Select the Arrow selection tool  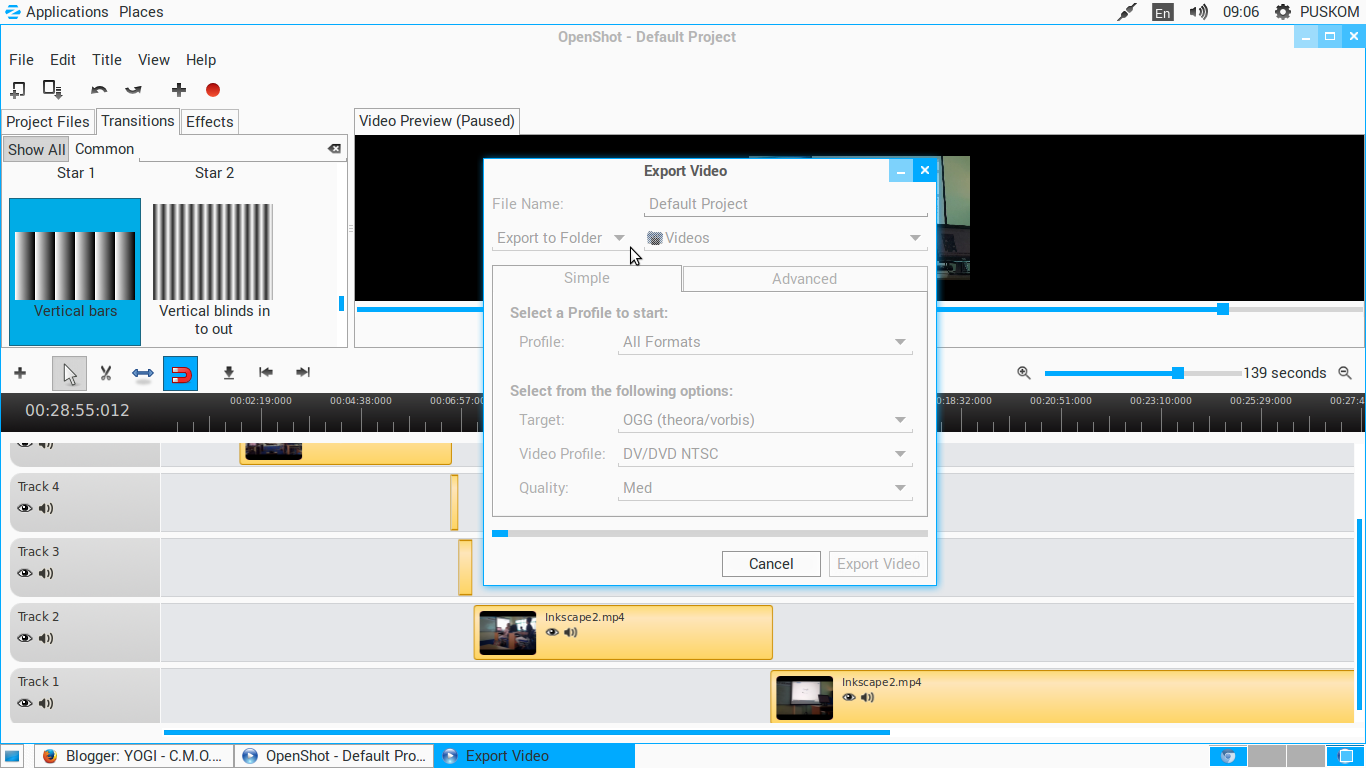[67, 372]
